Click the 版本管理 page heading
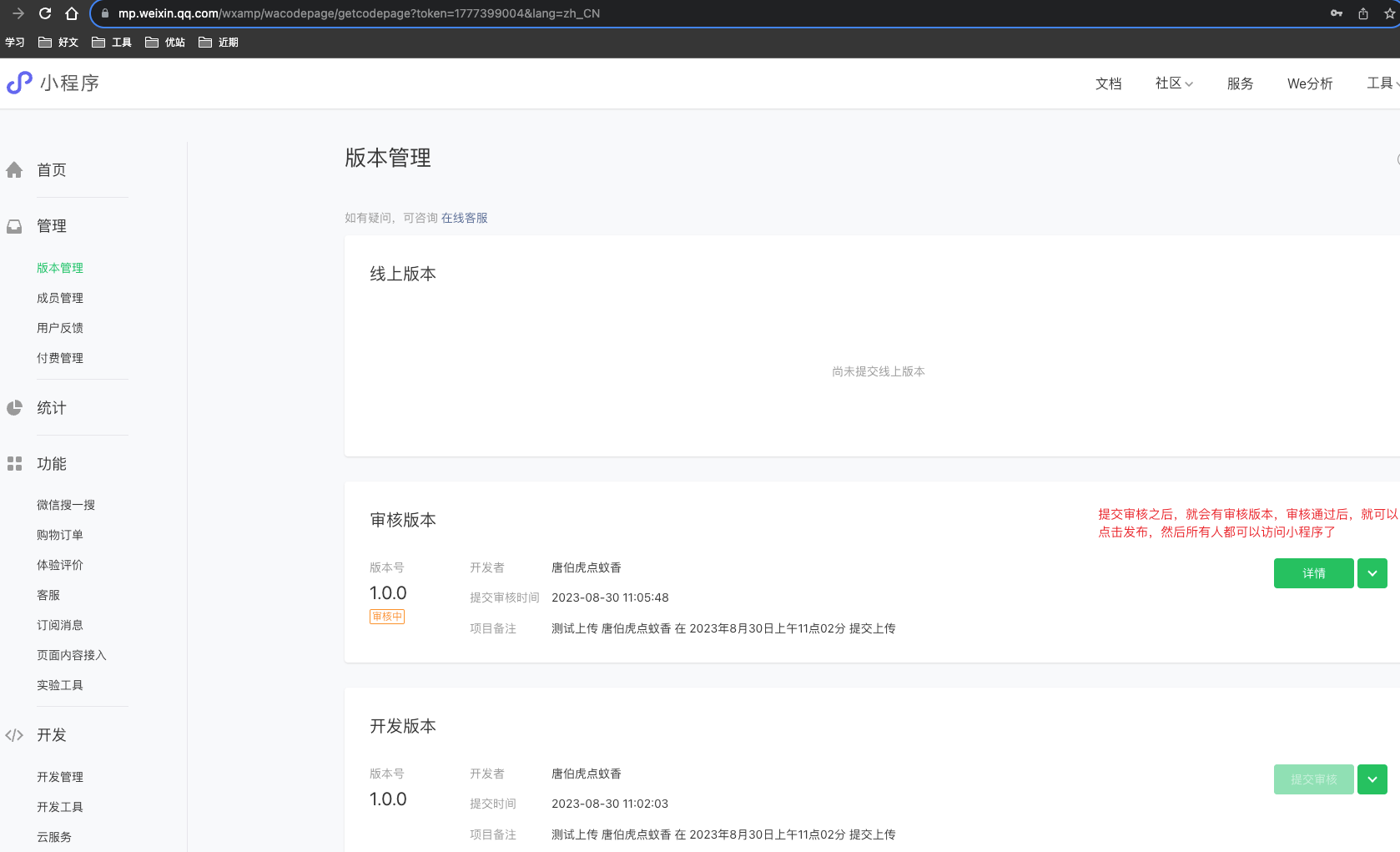 point(388,158)
